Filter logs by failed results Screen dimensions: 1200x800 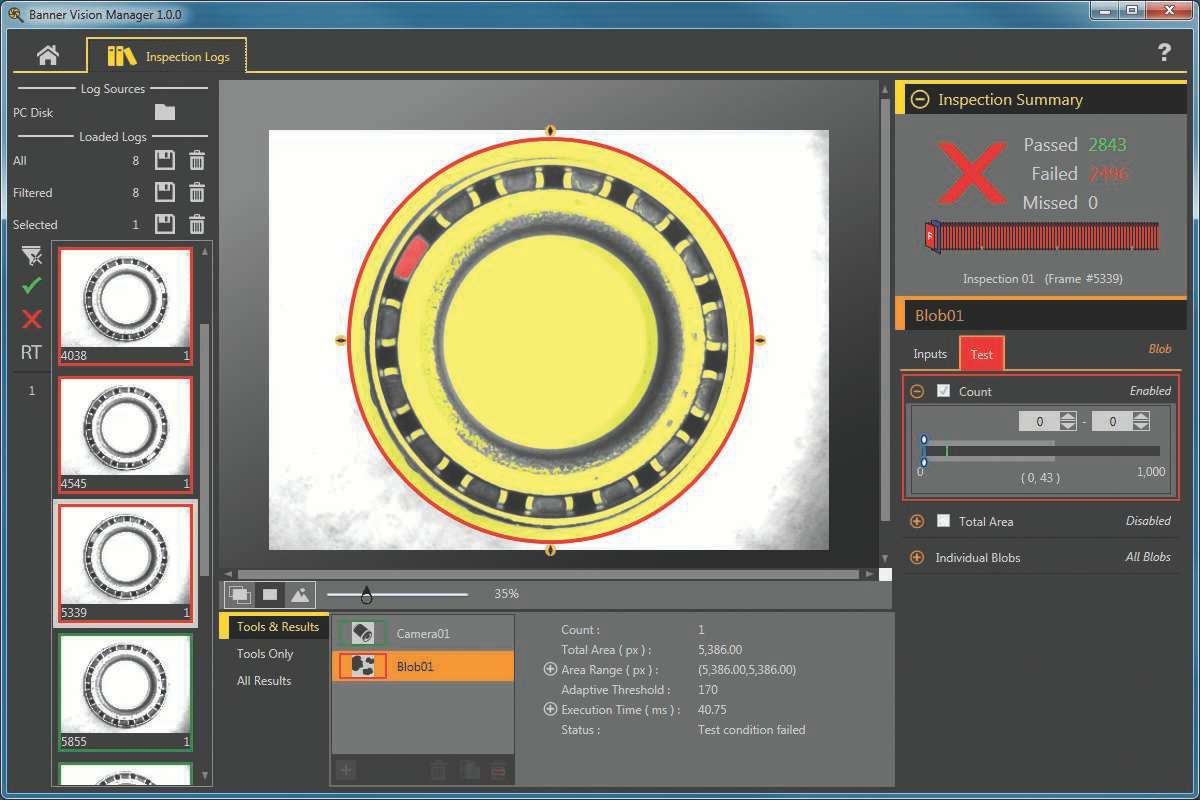[x=30, y=319]
